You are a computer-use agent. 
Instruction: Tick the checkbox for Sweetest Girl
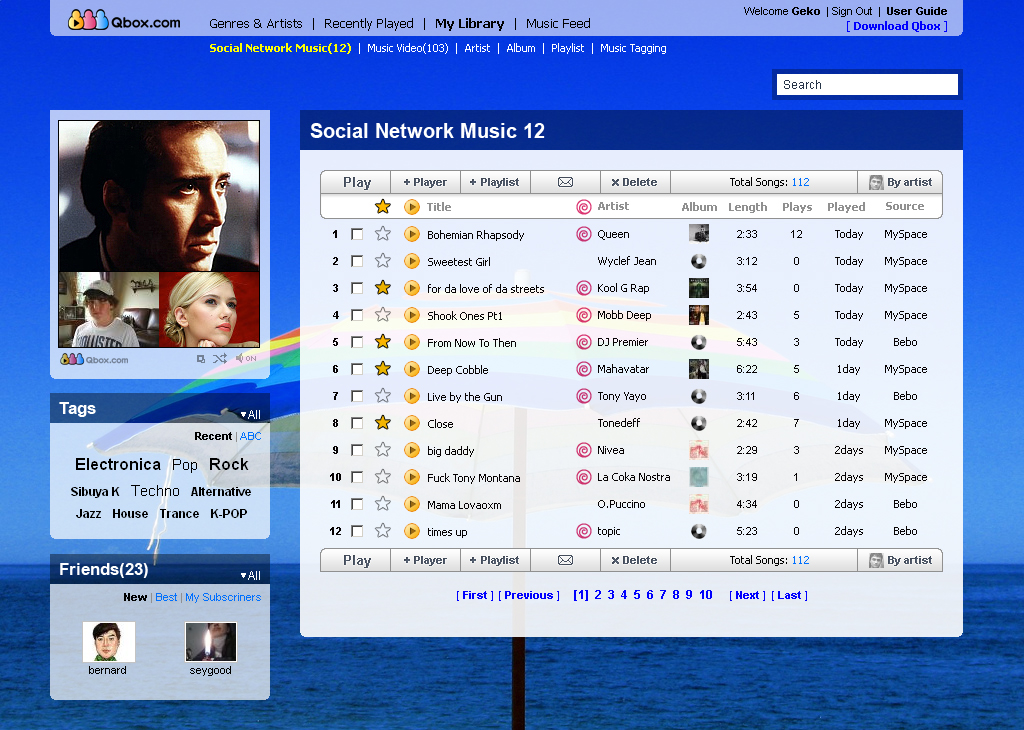tap(357, 261)
